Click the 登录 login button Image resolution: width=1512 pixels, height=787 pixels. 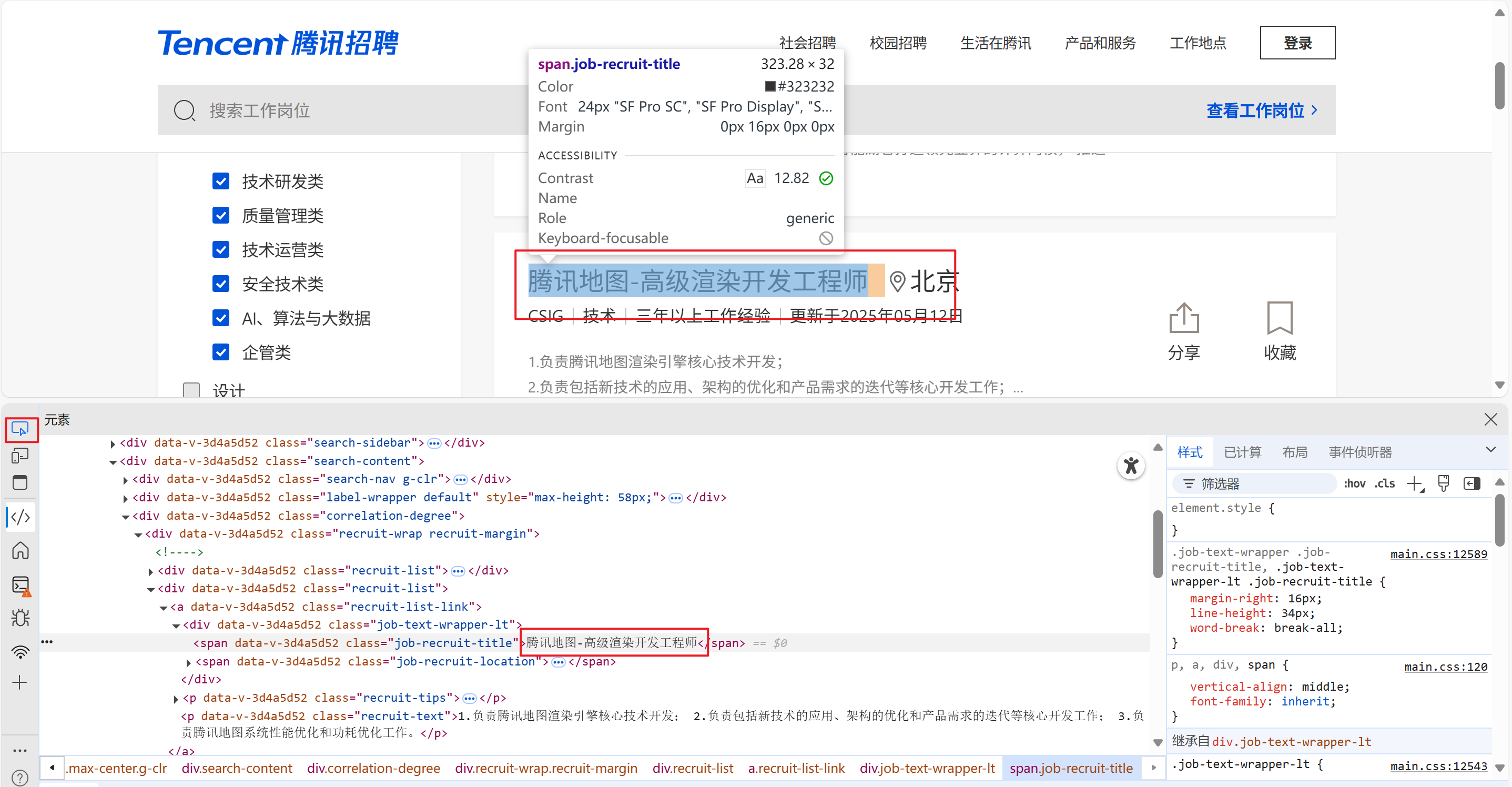pyautogui.click(x=1297, y=42)
